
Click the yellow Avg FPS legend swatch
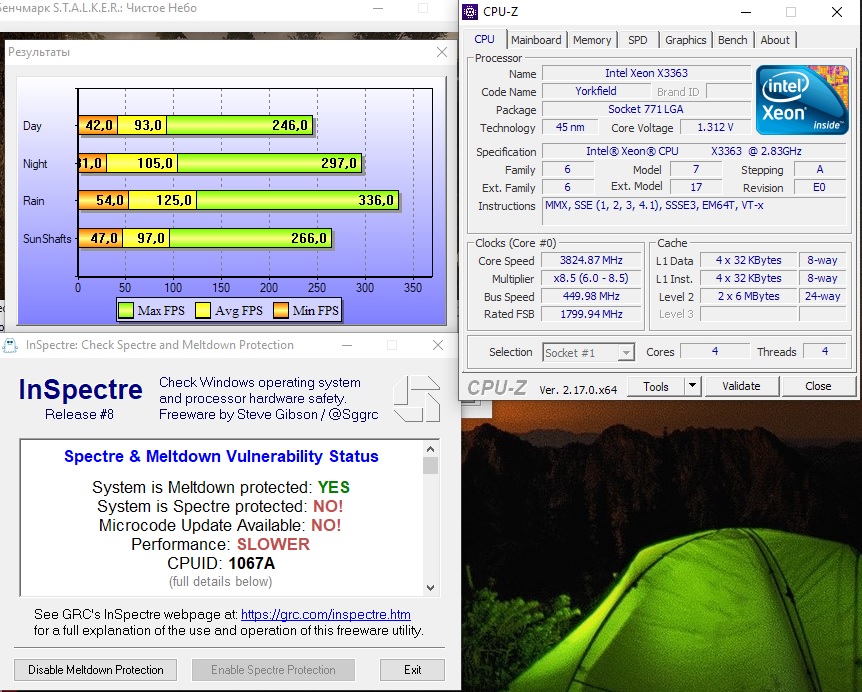203,311
